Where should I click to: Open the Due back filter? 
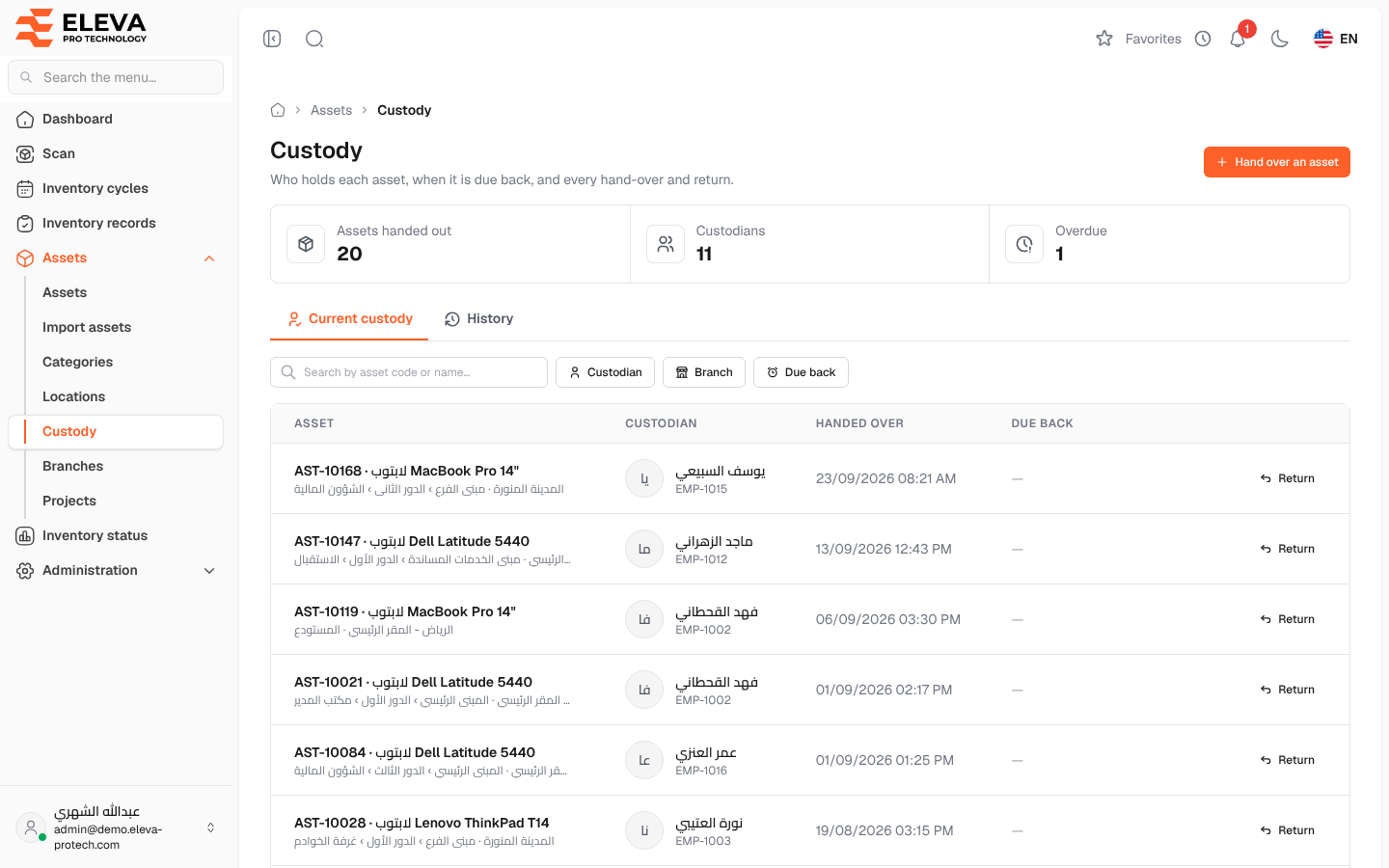[801, 372]
